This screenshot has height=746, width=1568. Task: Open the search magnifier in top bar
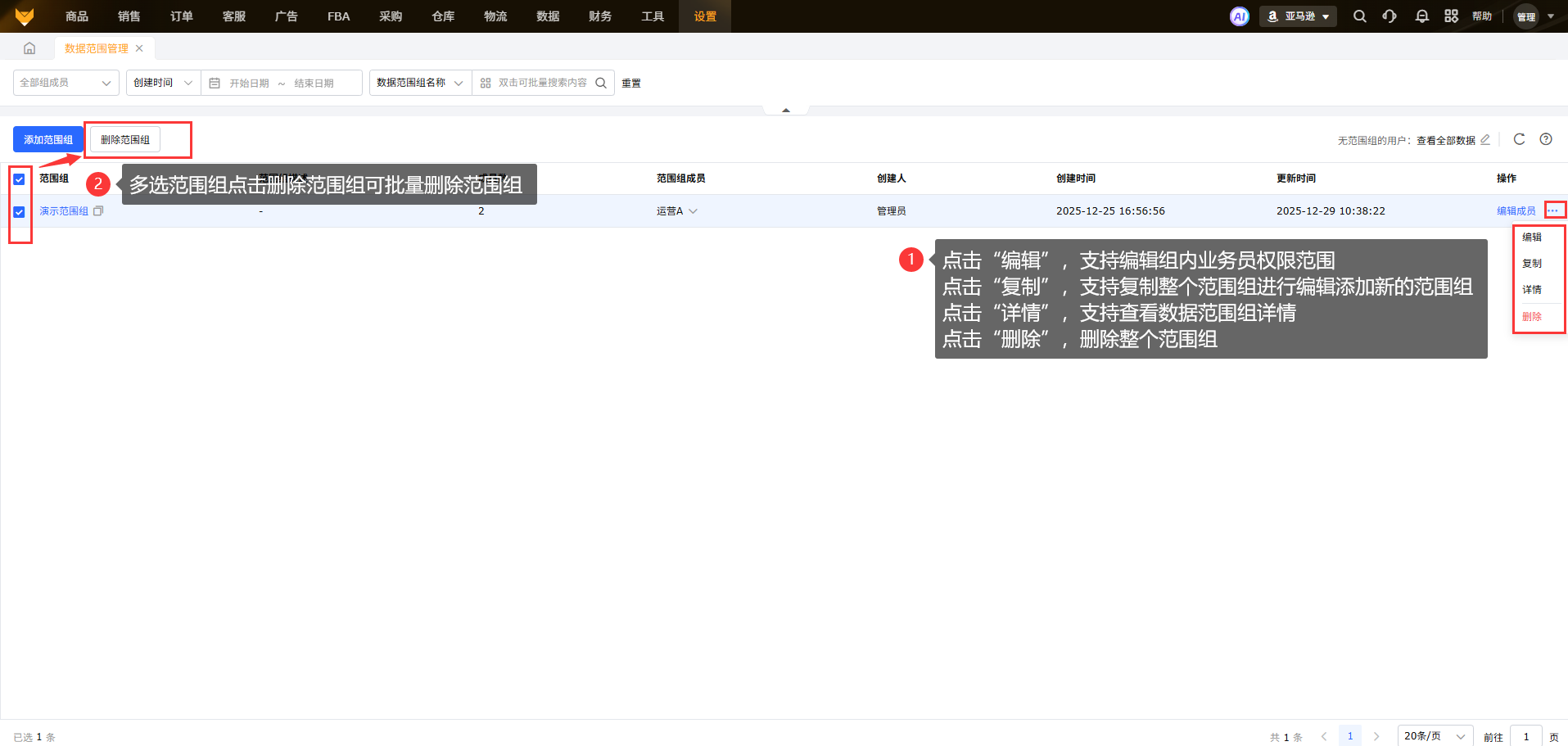(1359, 16)
